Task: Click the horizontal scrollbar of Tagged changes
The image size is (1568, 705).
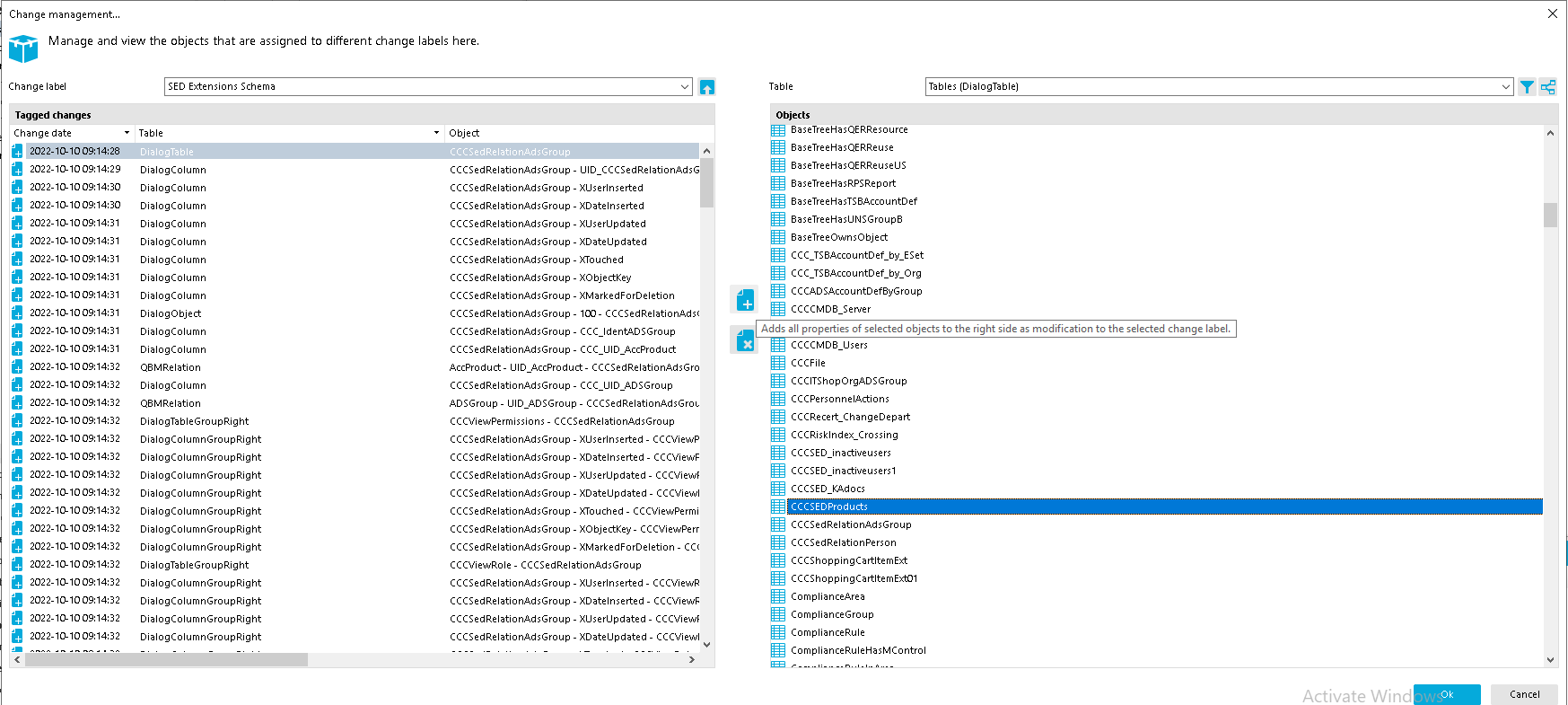Action: (166, 659)
